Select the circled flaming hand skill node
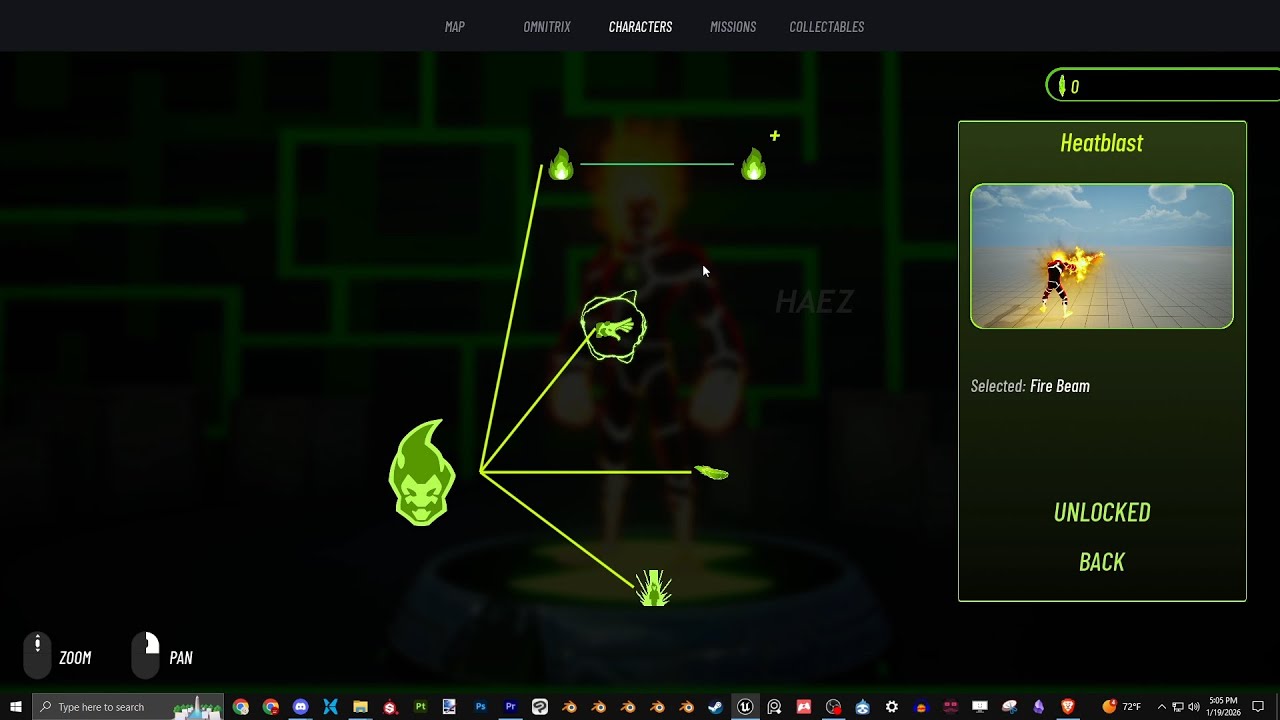This screenshot has height=720, width=1280. pos(613,327)
